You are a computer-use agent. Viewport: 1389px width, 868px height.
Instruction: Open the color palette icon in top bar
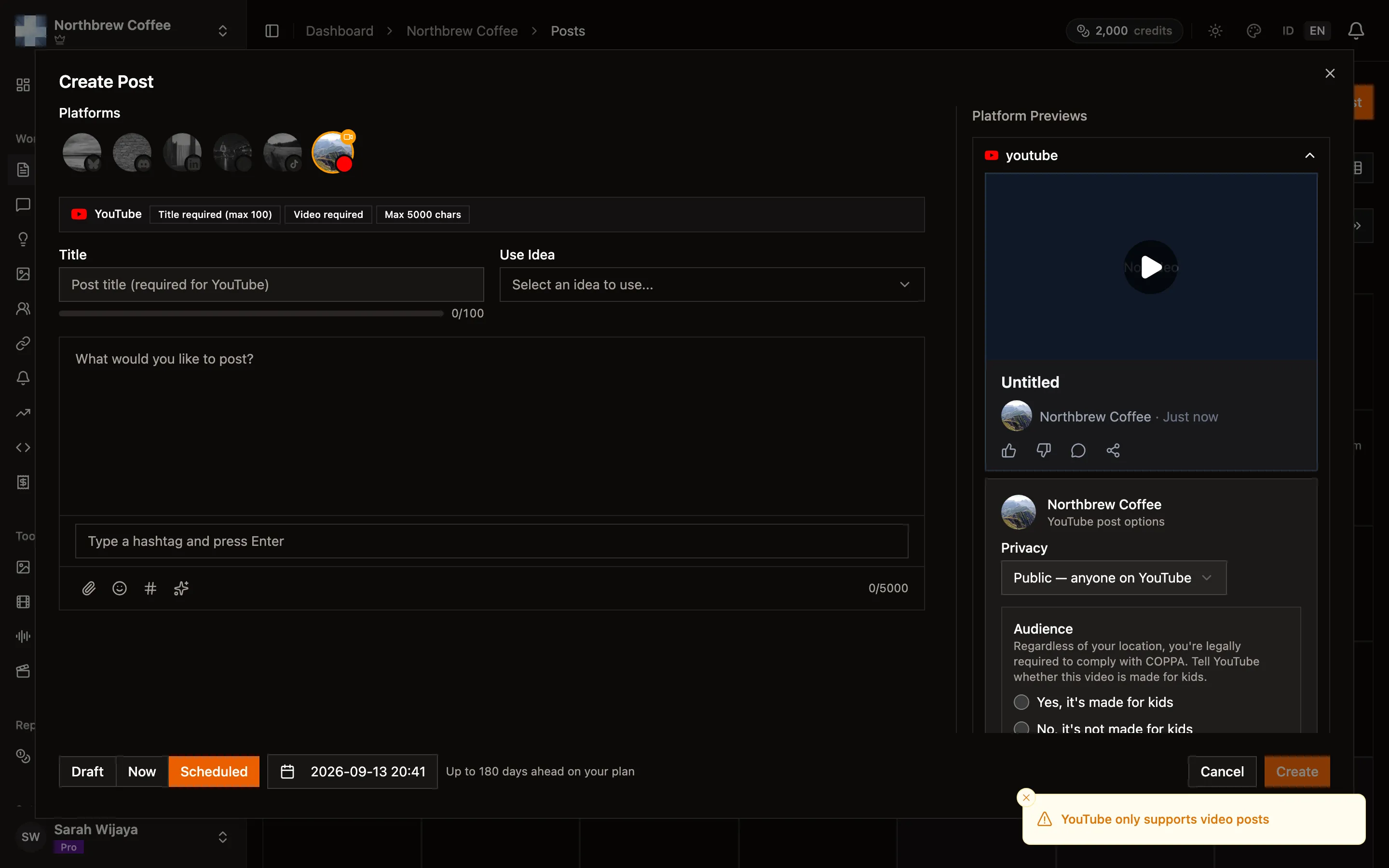click(x=1253, y=31)
